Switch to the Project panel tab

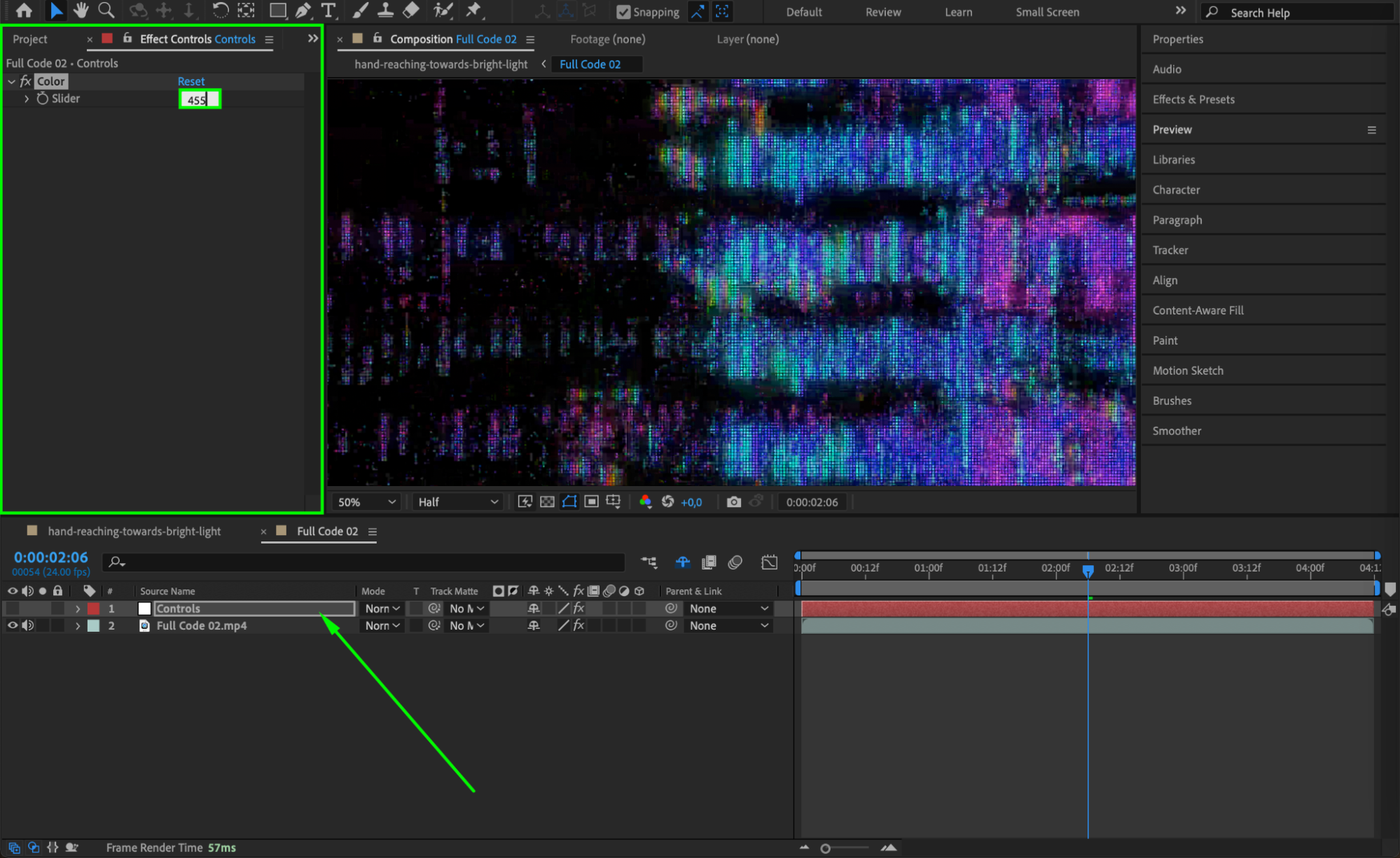pyautogui.click(x=30, y=39)
